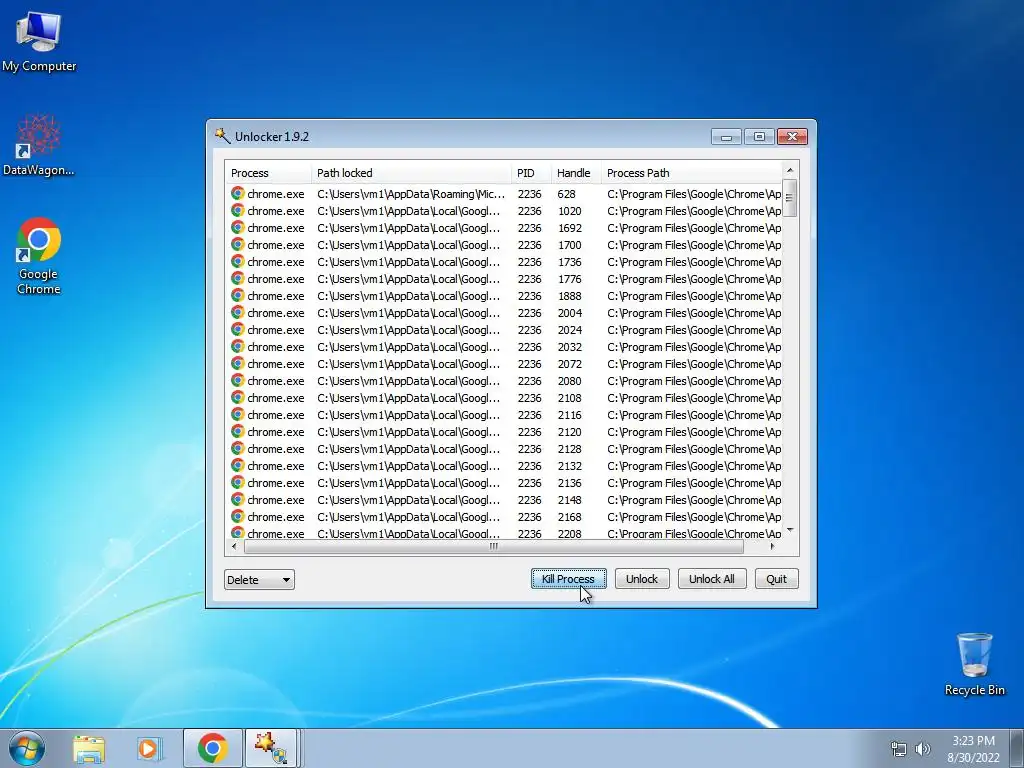Click the process path in handle 1020 row
1024x768 pixels.
tap(694, 211)
